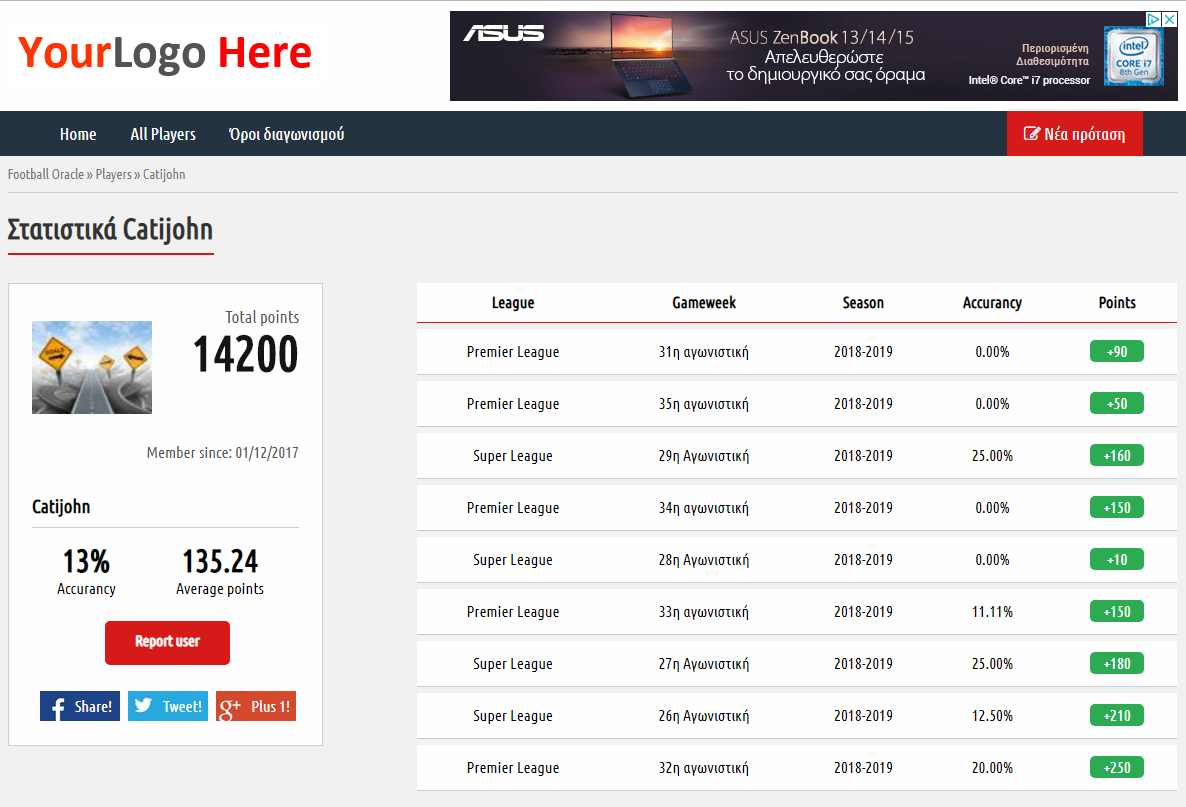This screenshot has width=1186, height=807.
Task: Click the Google Plus 1 button
Action: click(256, 706)
